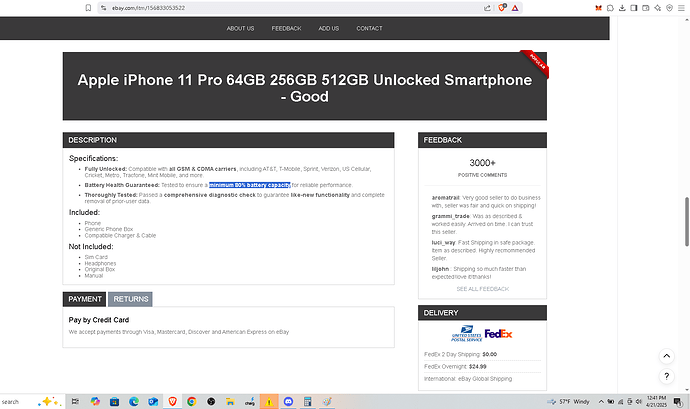Open ABOUT US in seller nav

tap(240, 28)
